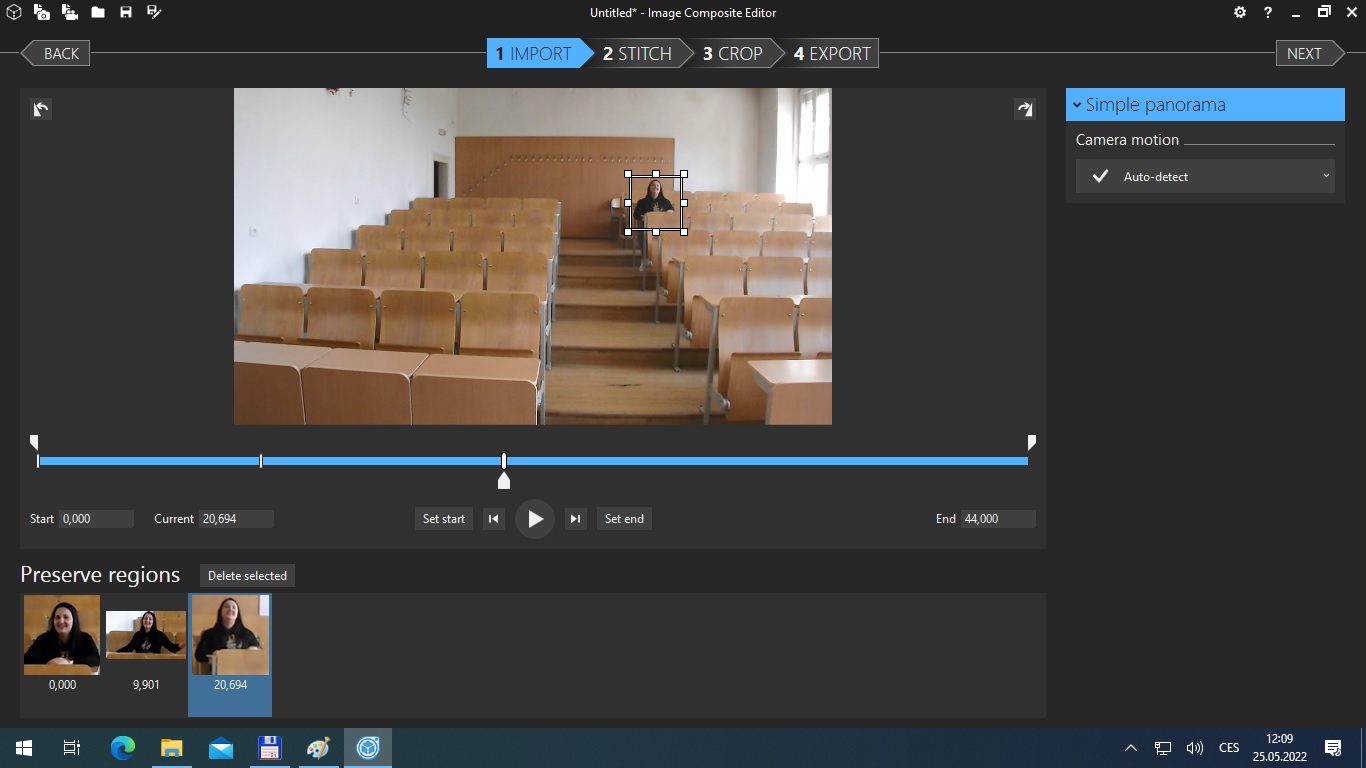Open the Auto-detect camera motion dropdown
This screenshot has width=1366, height=768.
point(1205,176)
